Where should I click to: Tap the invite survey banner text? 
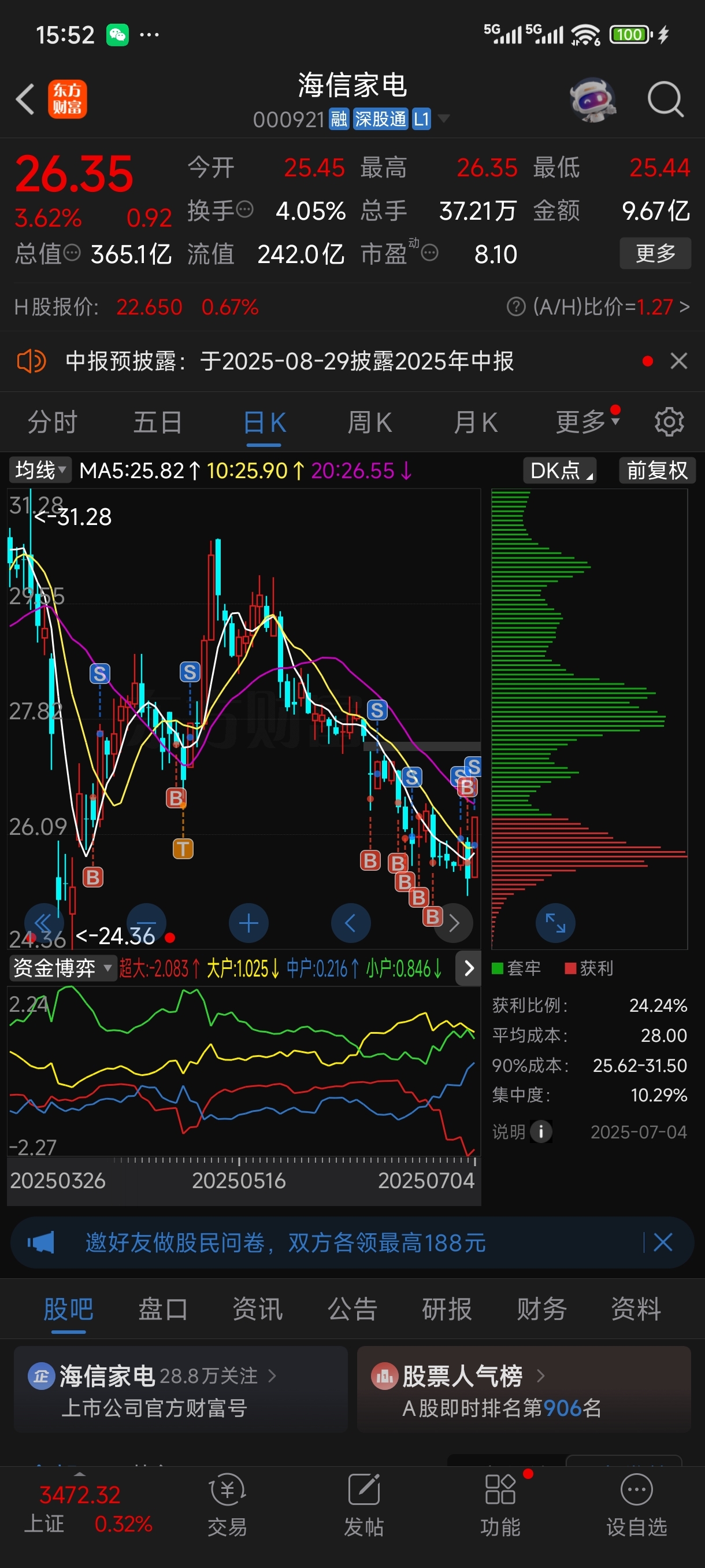[x=285, y=1242]
